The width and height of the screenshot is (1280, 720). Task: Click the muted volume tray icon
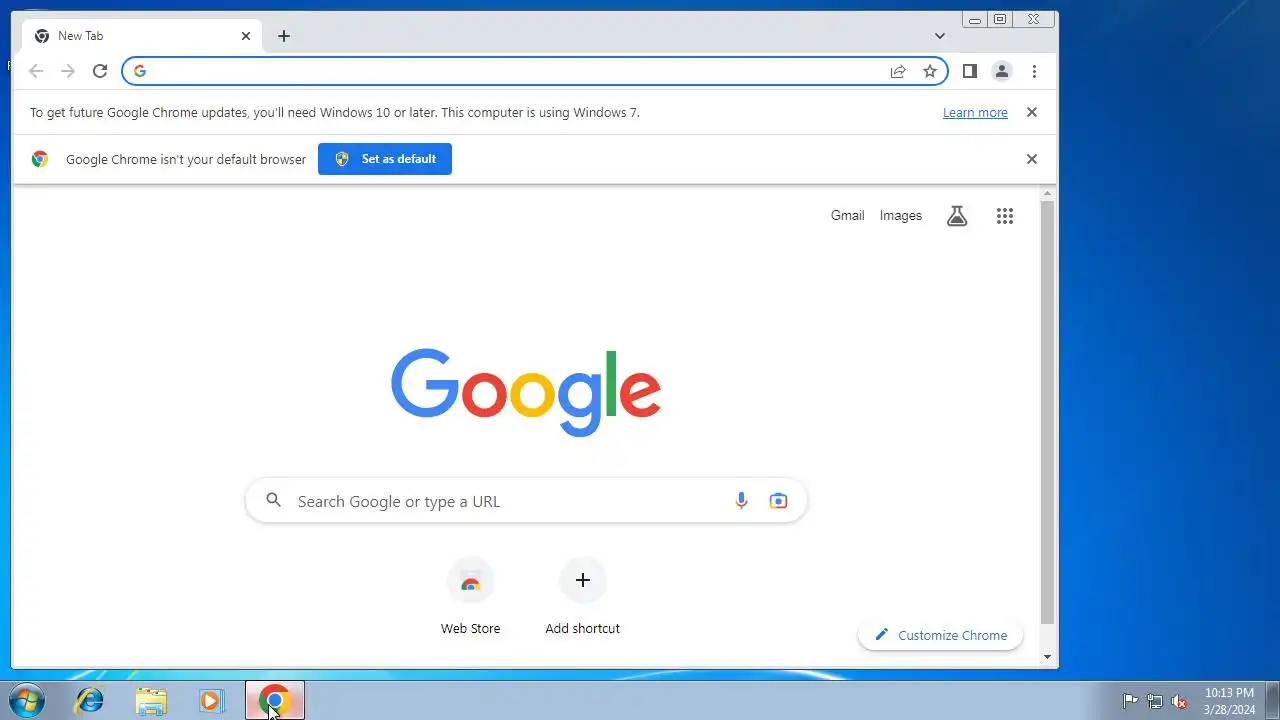[x=1179, y=701]
